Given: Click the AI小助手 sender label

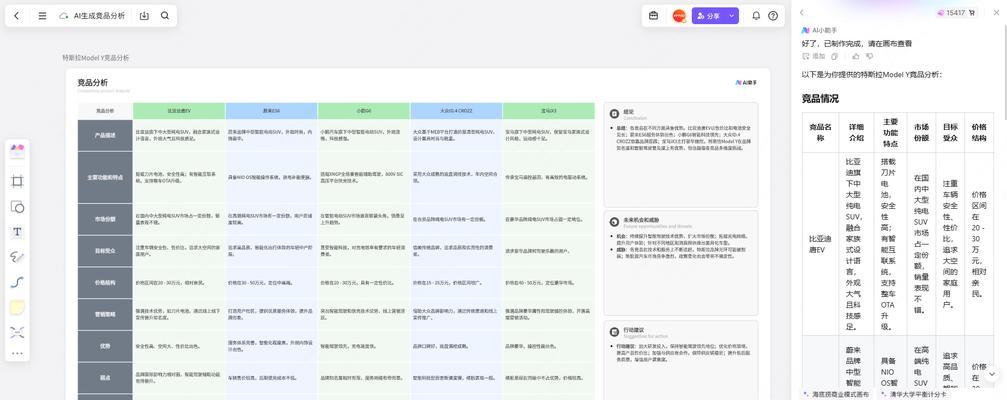Looking at the screenshot, I should point(825,30).
